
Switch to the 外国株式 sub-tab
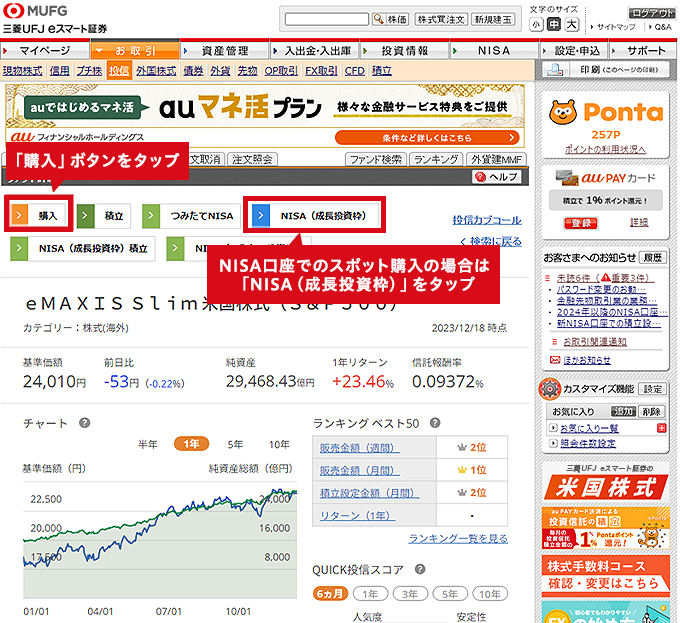[156, 71]
